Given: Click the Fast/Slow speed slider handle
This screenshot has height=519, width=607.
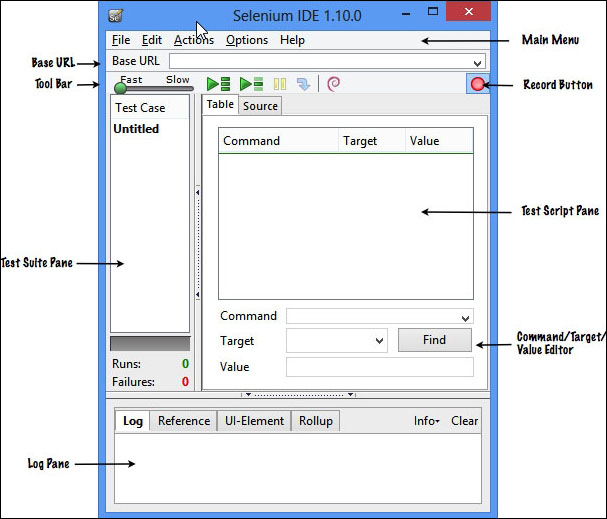Looking at the screenshot, I should [120, 89].
